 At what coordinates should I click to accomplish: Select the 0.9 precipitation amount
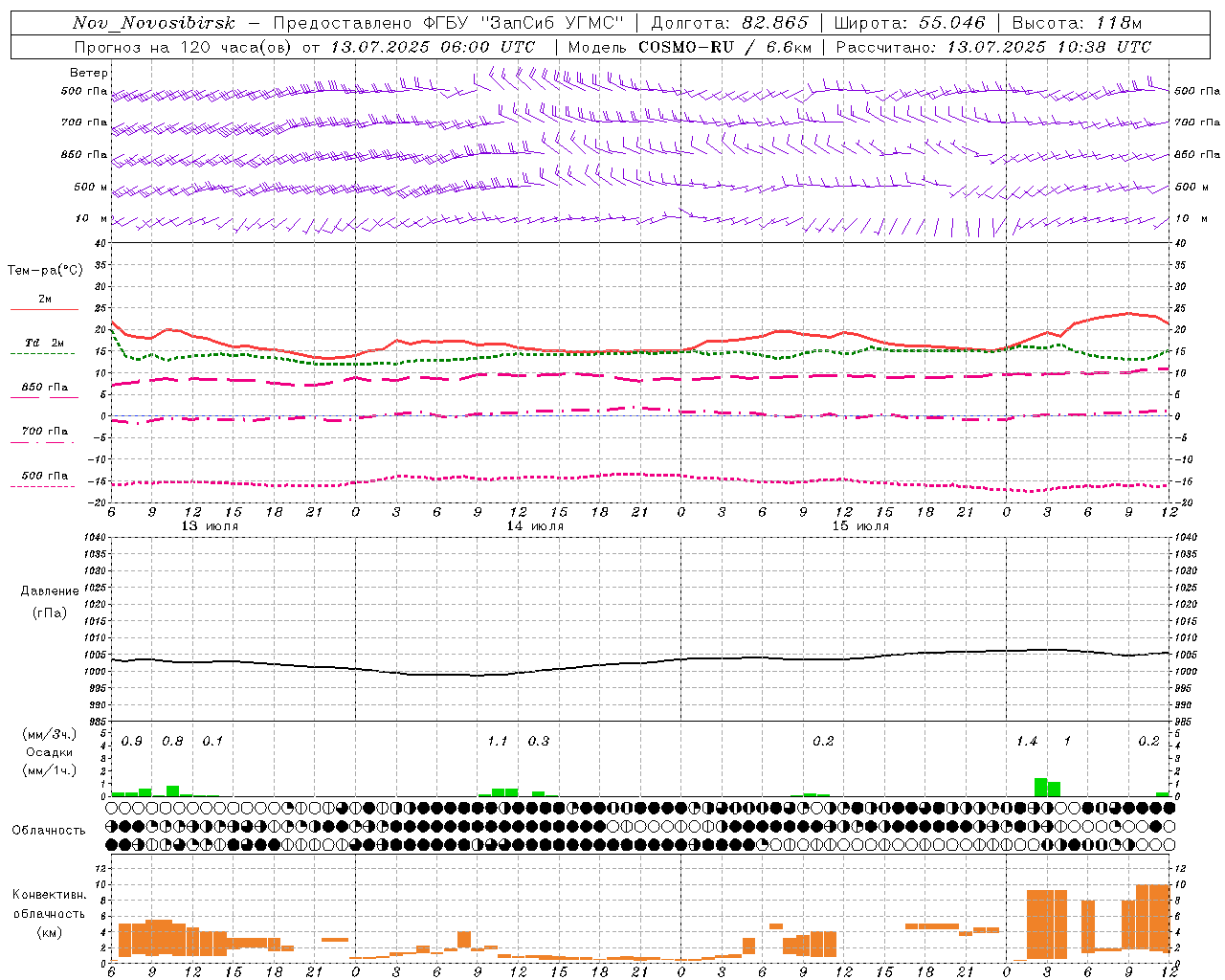tap(132, 742)
